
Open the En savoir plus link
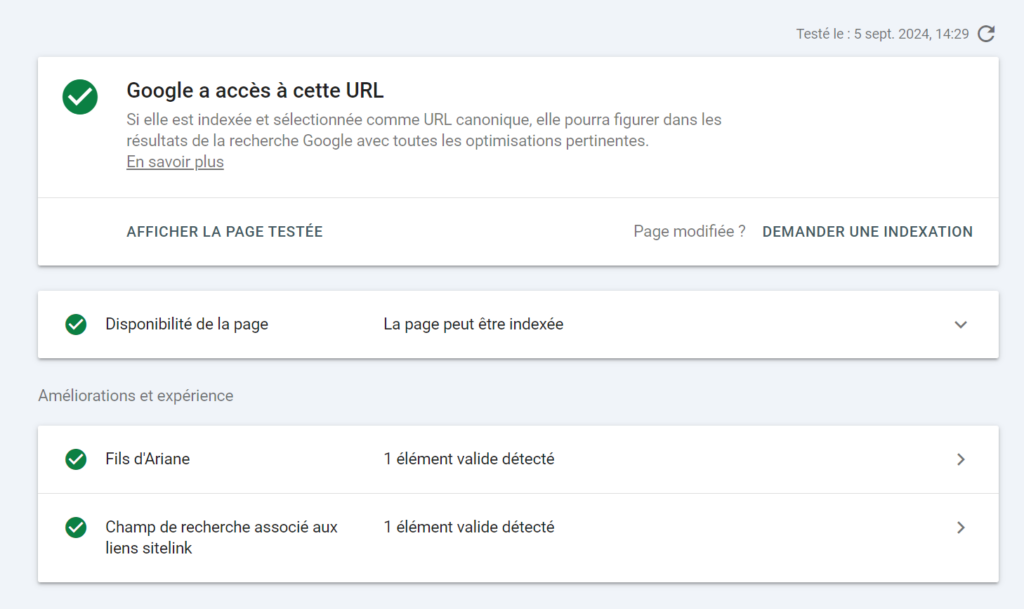pos(175,162)
